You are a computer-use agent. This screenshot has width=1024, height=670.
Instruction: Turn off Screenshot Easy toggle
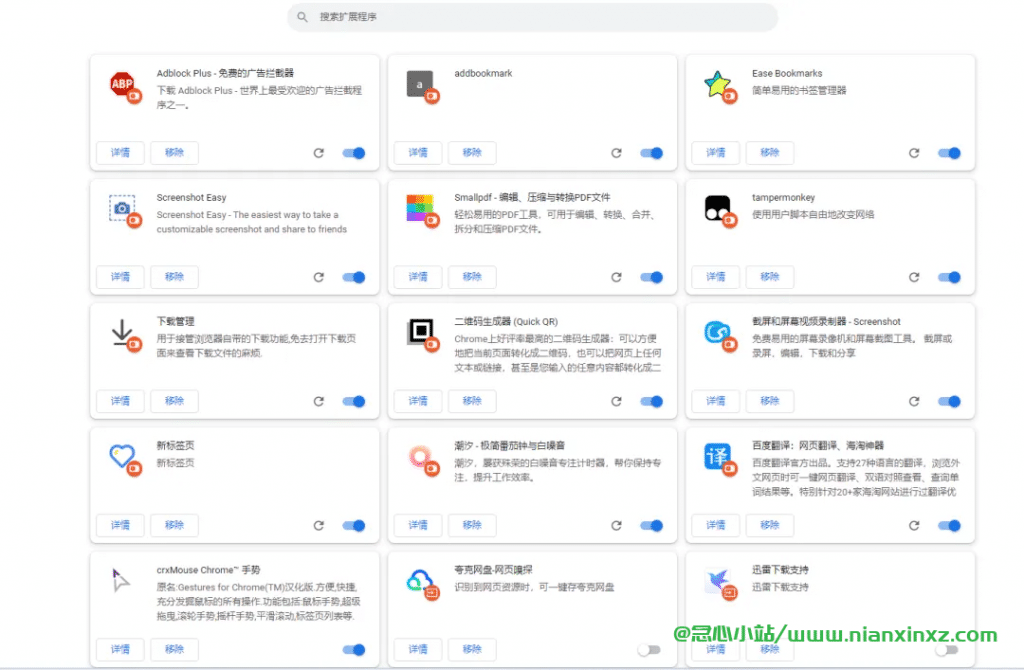point(354,277)
